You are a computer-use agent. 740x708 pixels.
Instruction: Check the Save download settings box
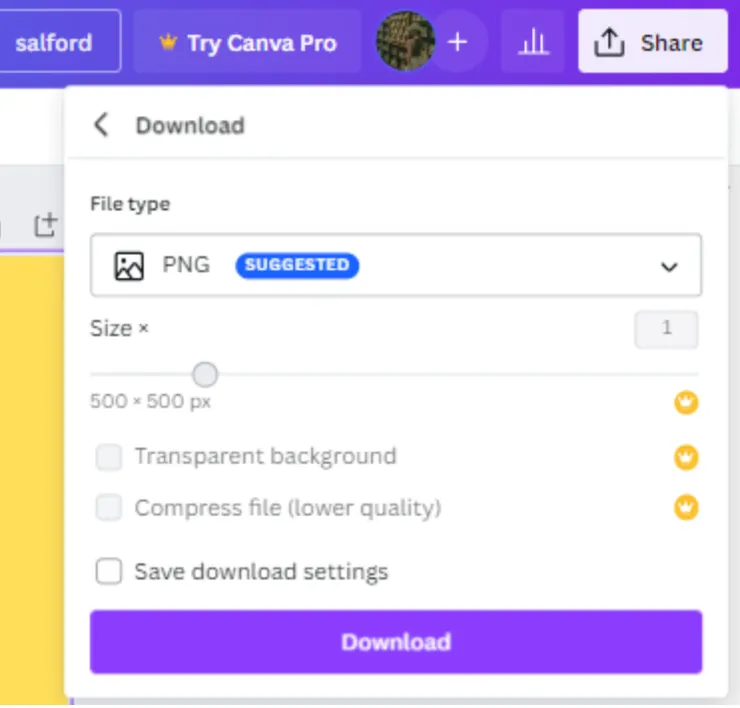pos(108,572)
